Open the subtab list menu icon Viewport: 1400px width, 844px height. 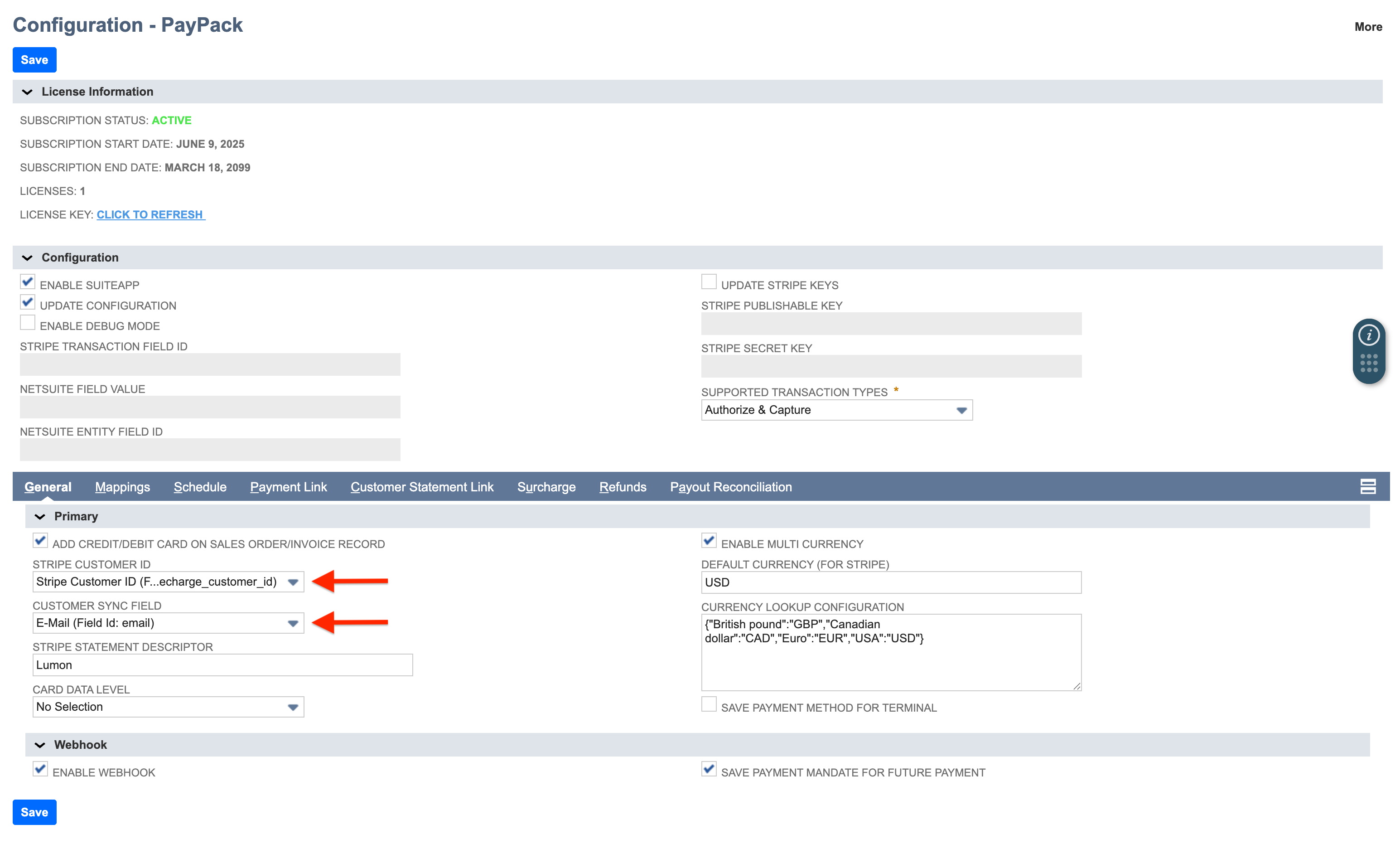point(1368,486)
